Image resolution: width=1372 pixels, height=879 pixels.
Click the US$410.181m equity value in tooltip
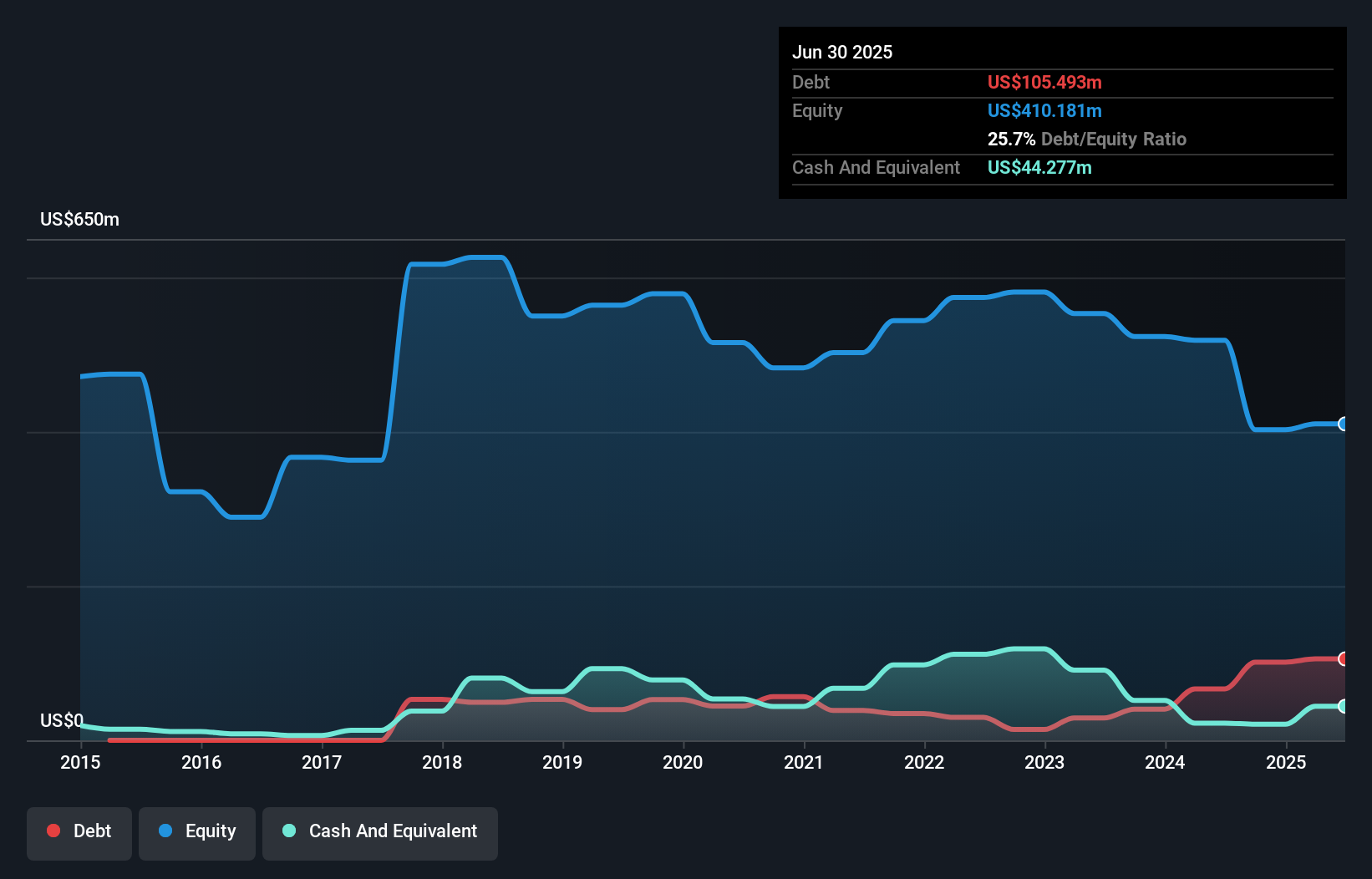[x=1044, y=110]
